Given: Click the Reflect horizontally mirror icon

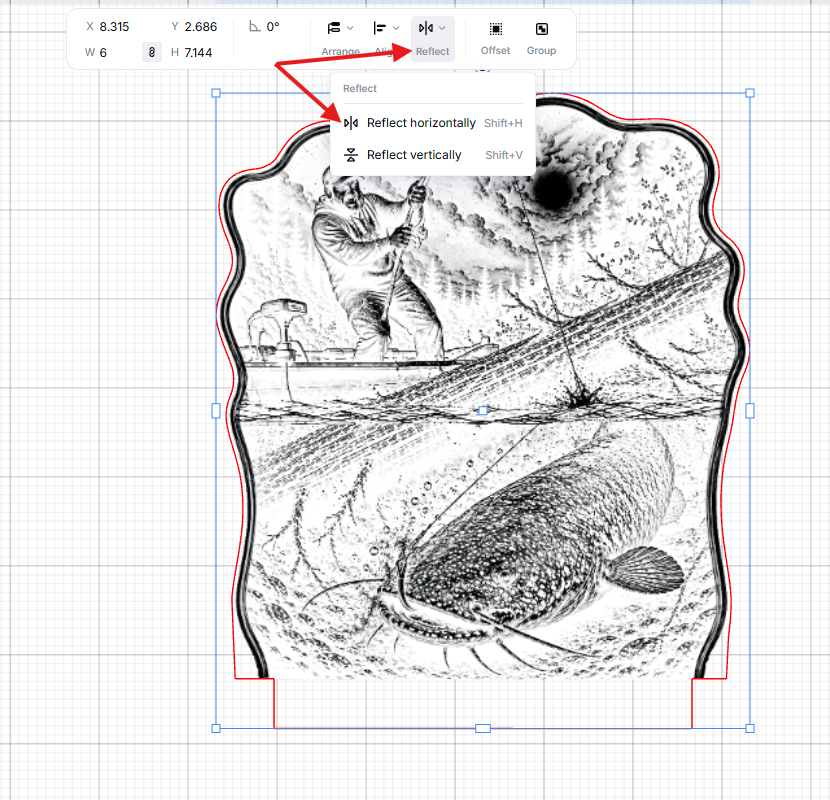Looking at the screenshot, I should (x=350, y=123).
